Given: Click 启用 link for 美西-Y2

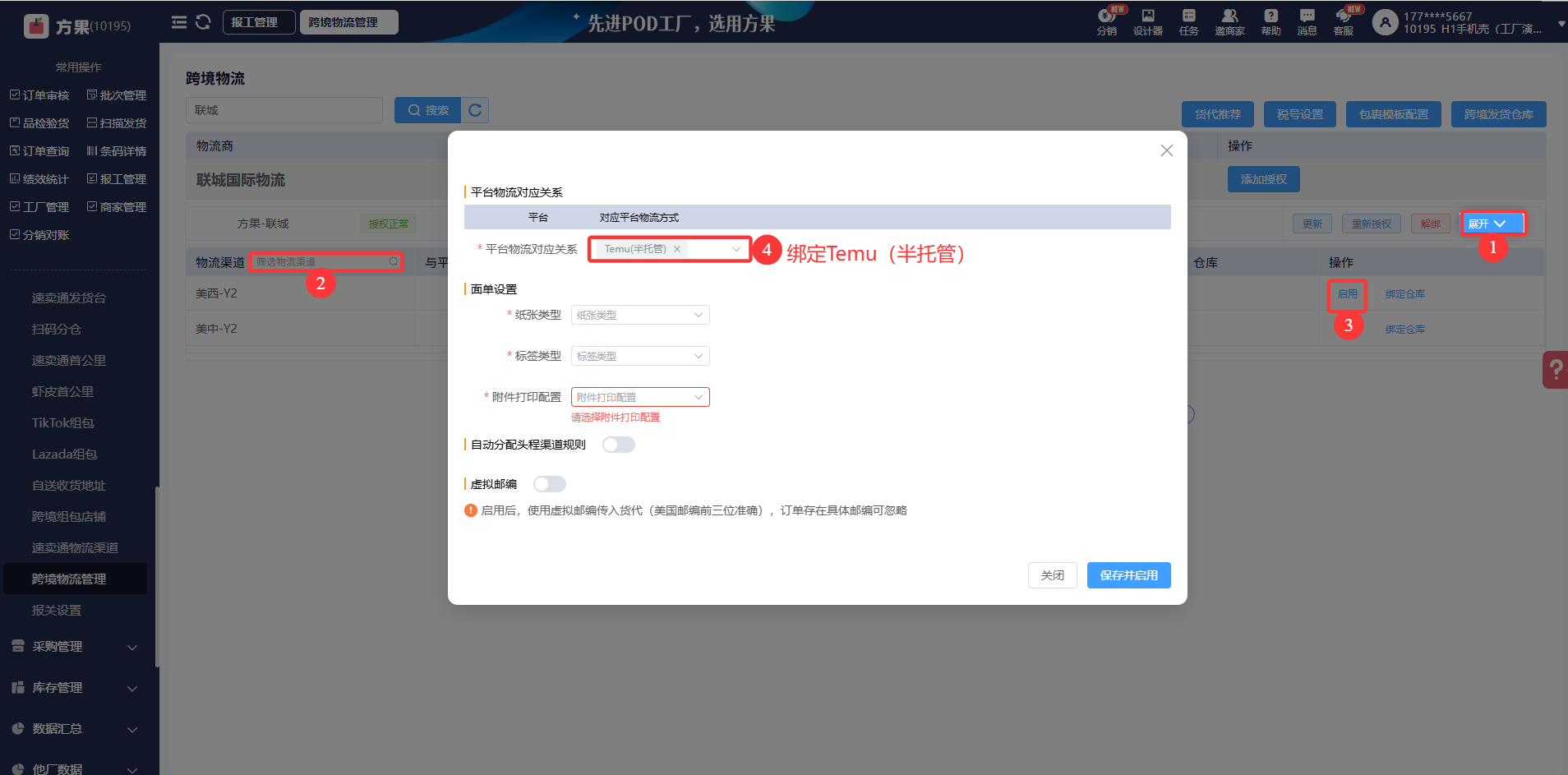Looking at the screenshot, I should tap(1348, 294).
